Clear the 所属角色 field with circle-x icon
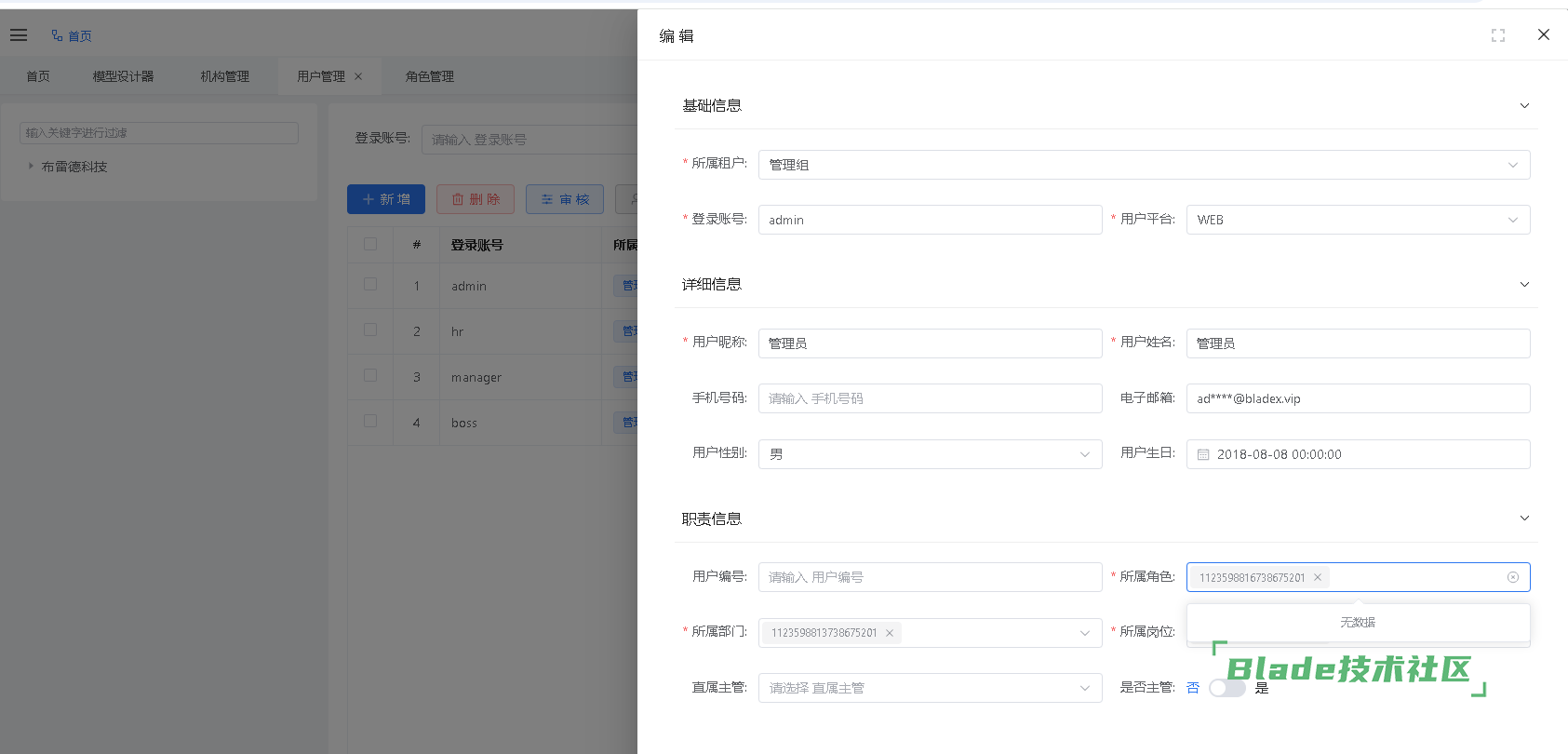 1513,577
